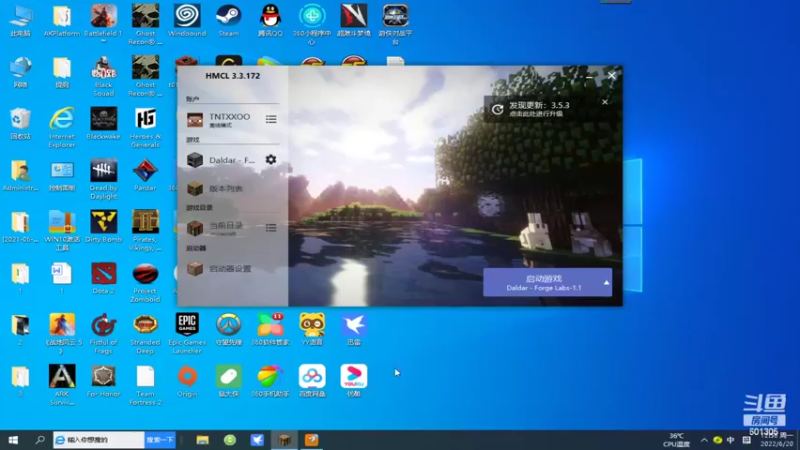This screenshot has height=450, width=800.
Task: Dismiss the update notification with its X
Action: pyautogui.click(x=605, y=102)
